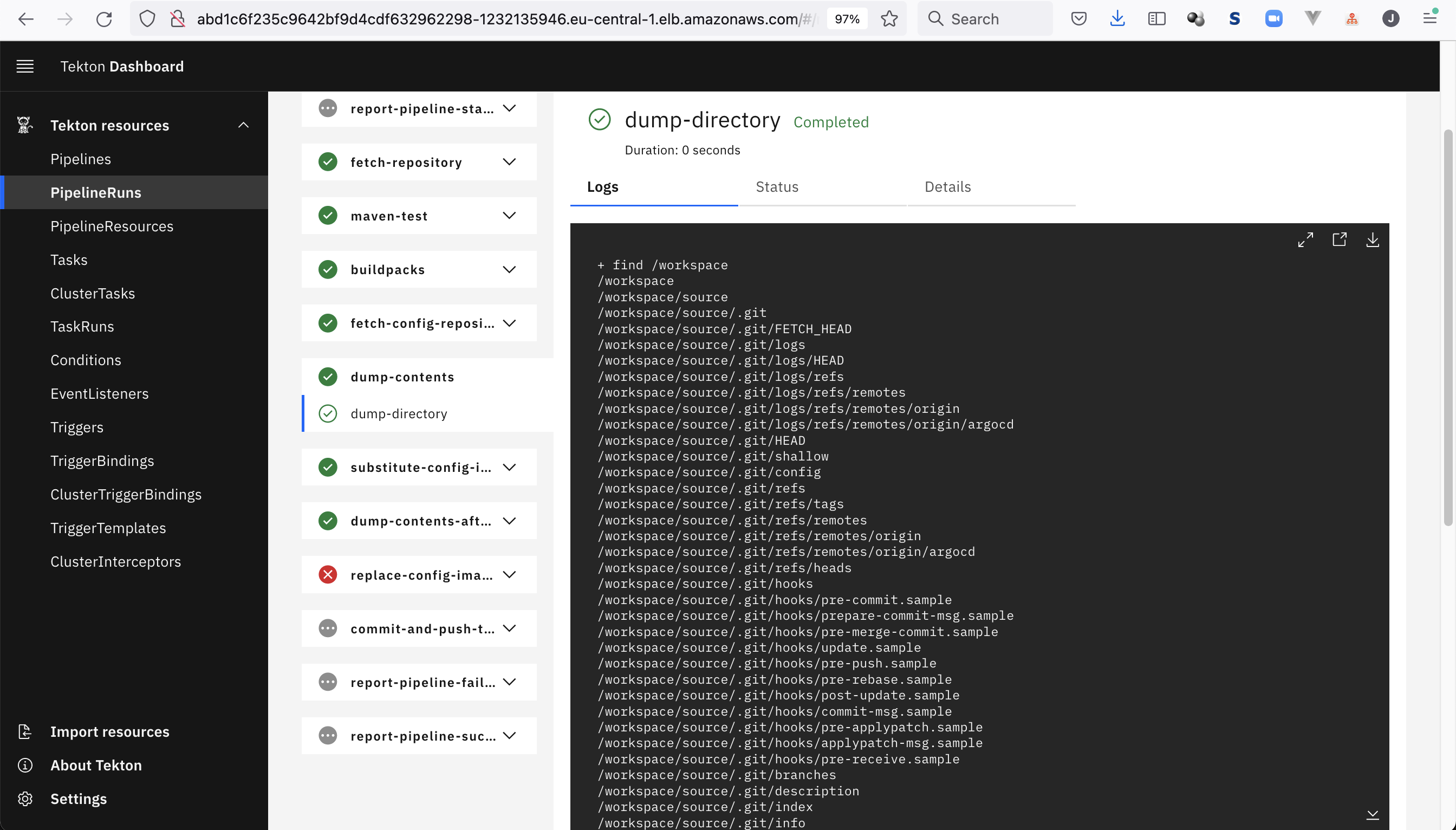Screen dimensions: 1456x830
Task: Expand the buildpacks task chevron
Action: click(510, 270)
